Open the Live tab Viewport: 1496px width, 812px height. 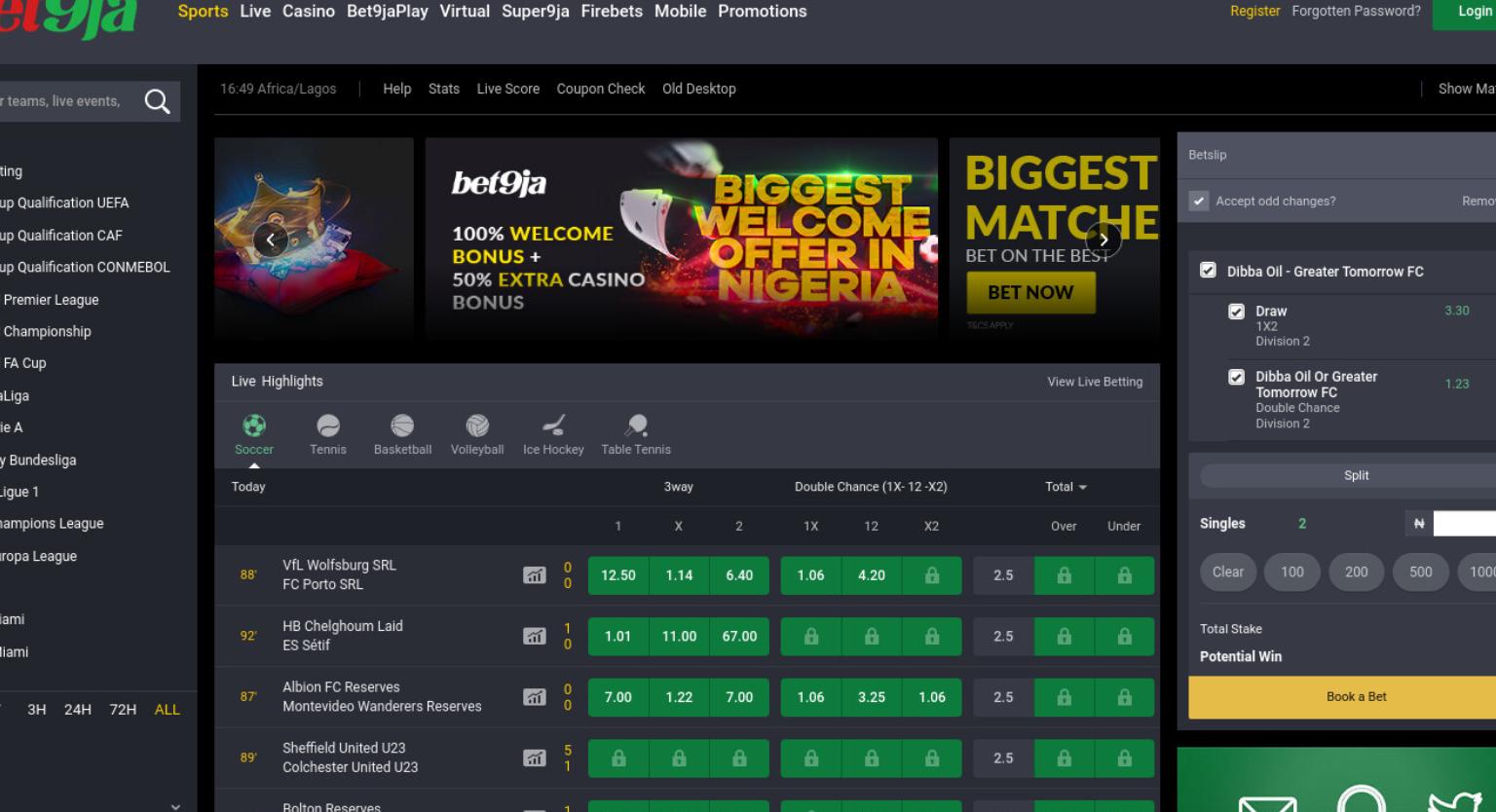click(x=255, y=12)
